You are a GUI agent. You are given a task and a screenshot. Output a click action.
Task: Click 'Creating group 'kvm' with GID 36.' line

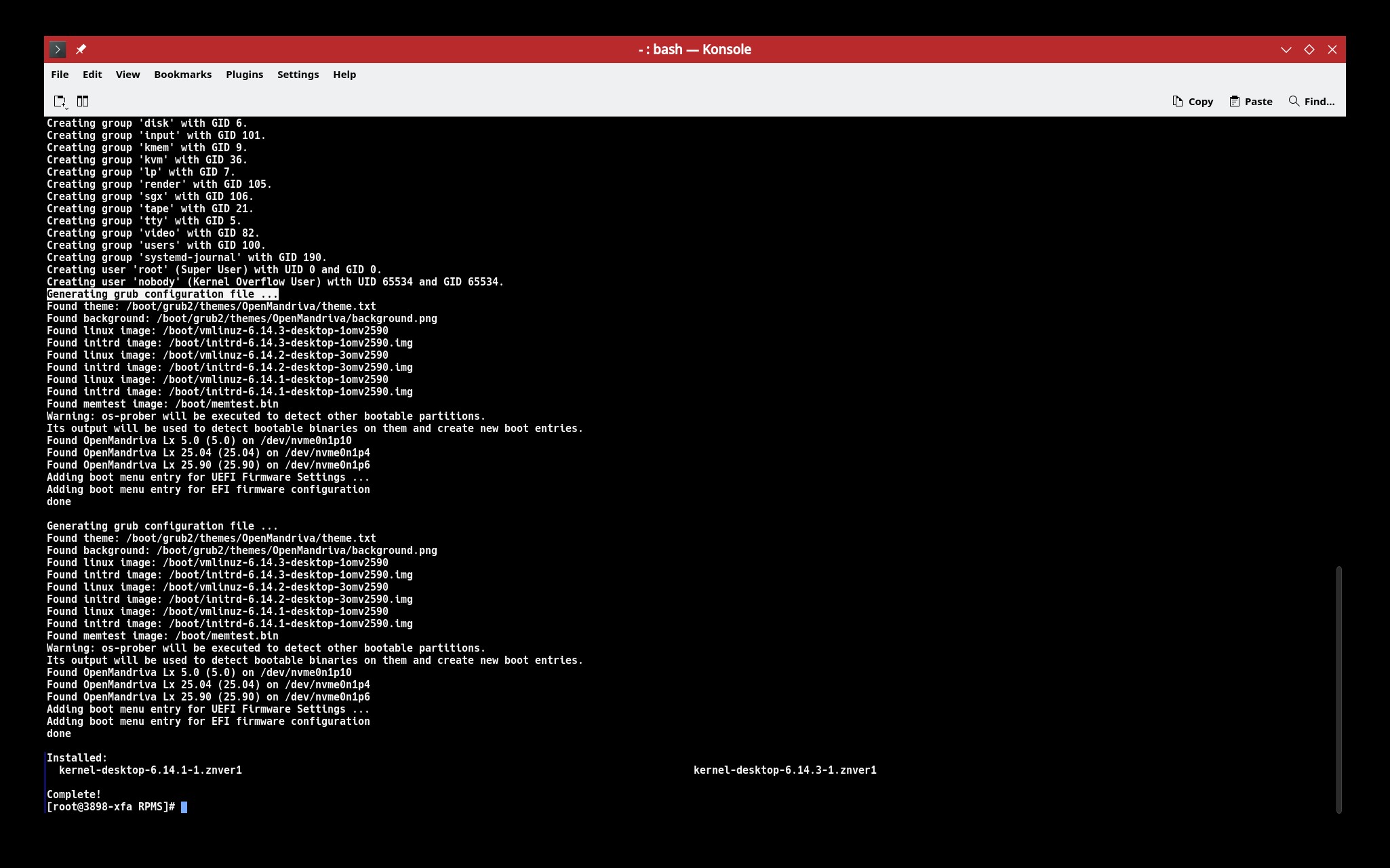(147, 160)
